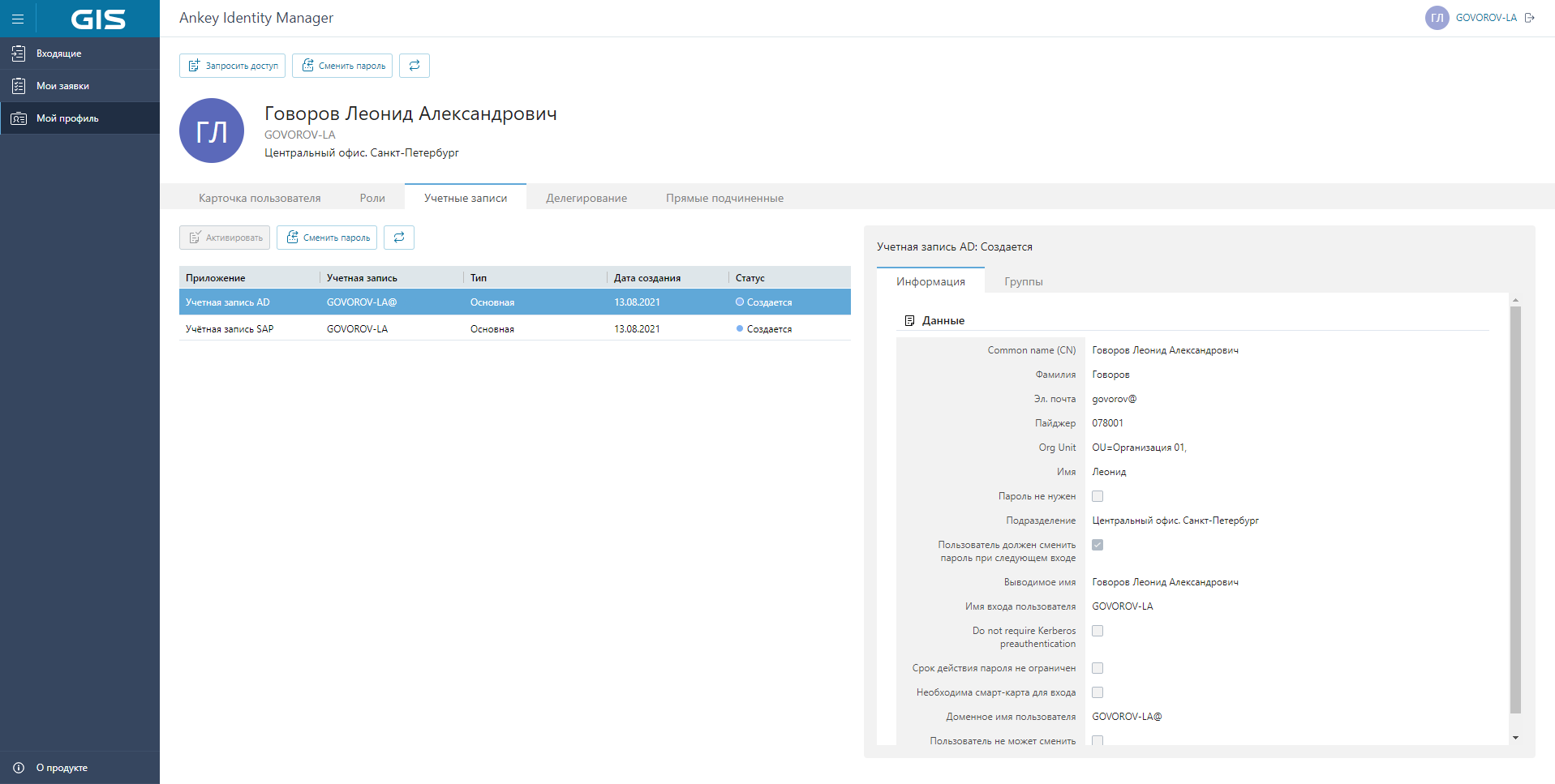Open О продукте info at the sidebar bottom
The width and height of the screenshot is (1555, 784).
(62, 768)
